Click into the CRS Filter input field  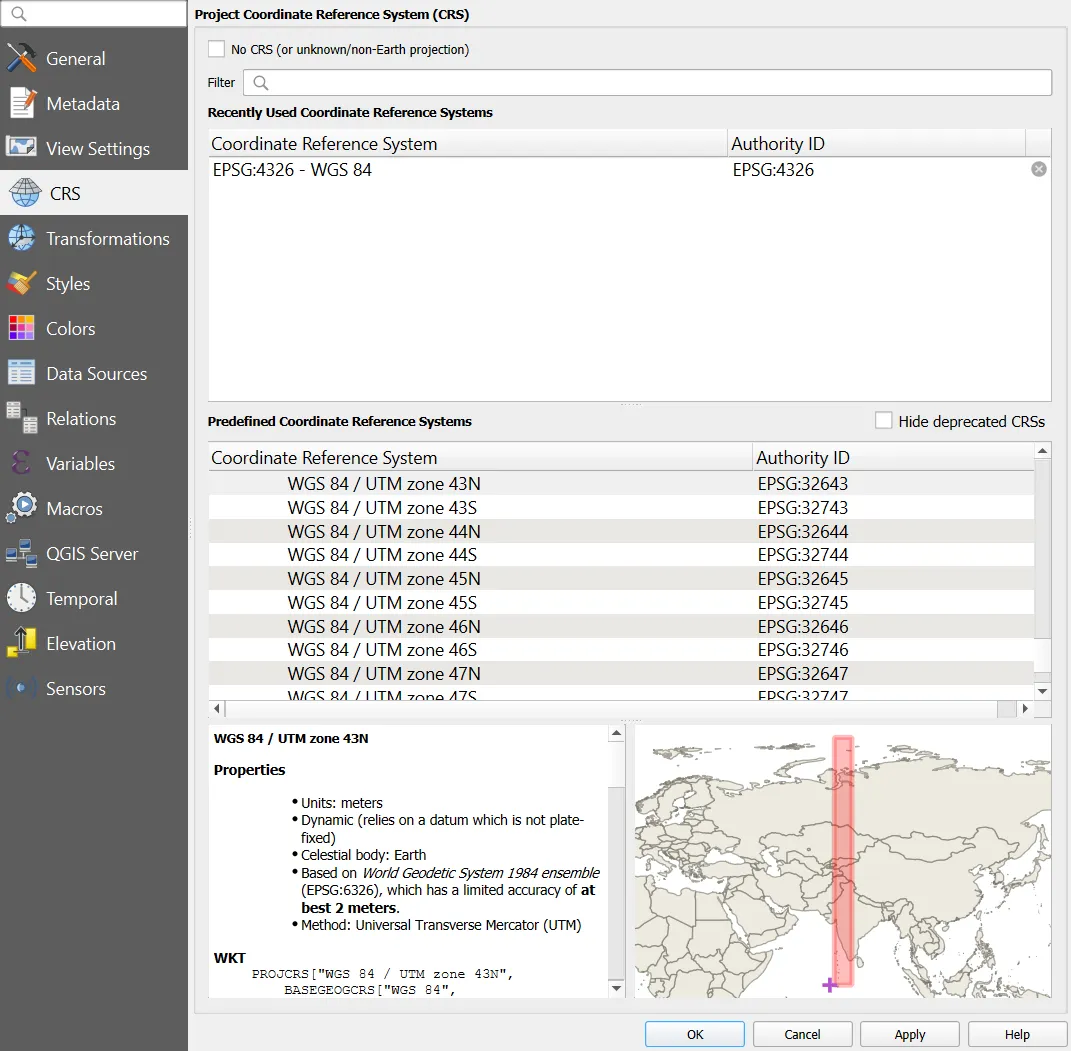[x=648, y=83]
